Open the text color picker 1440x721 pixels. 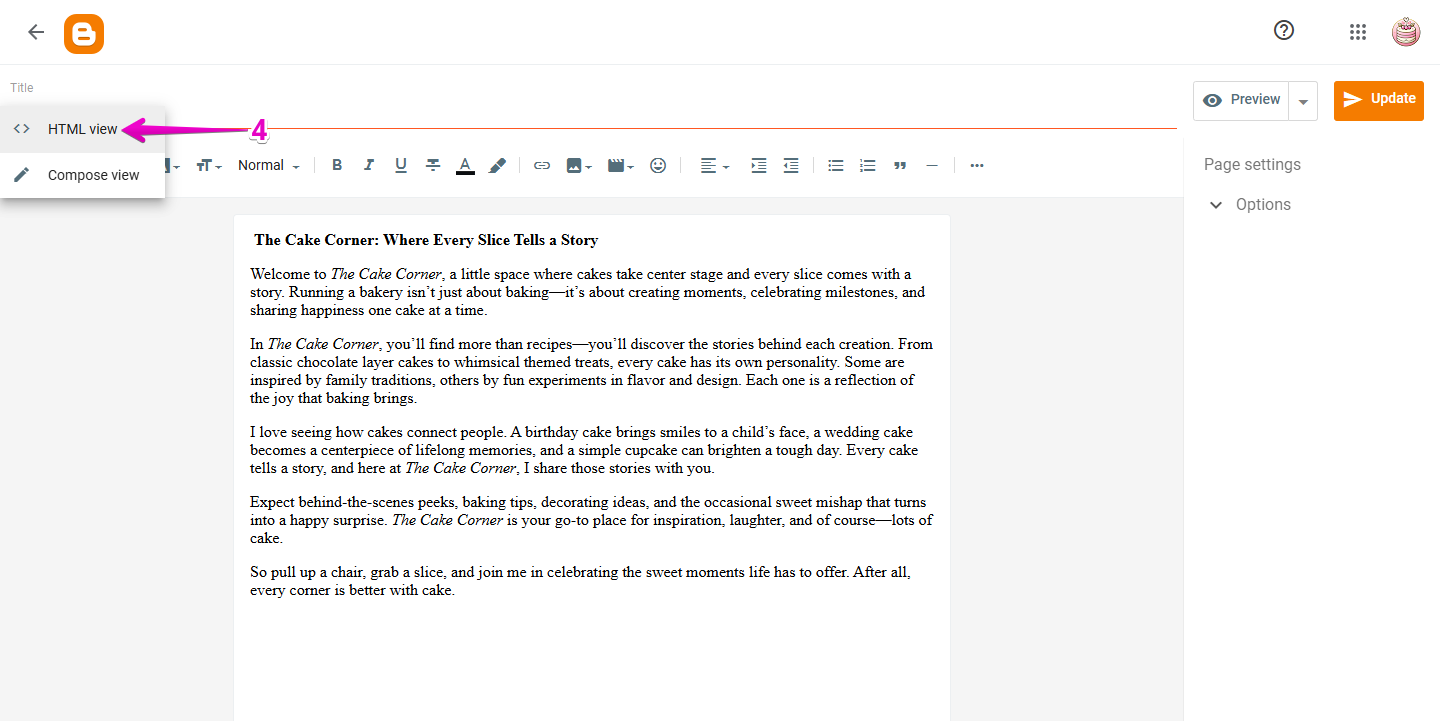point(465,165)
